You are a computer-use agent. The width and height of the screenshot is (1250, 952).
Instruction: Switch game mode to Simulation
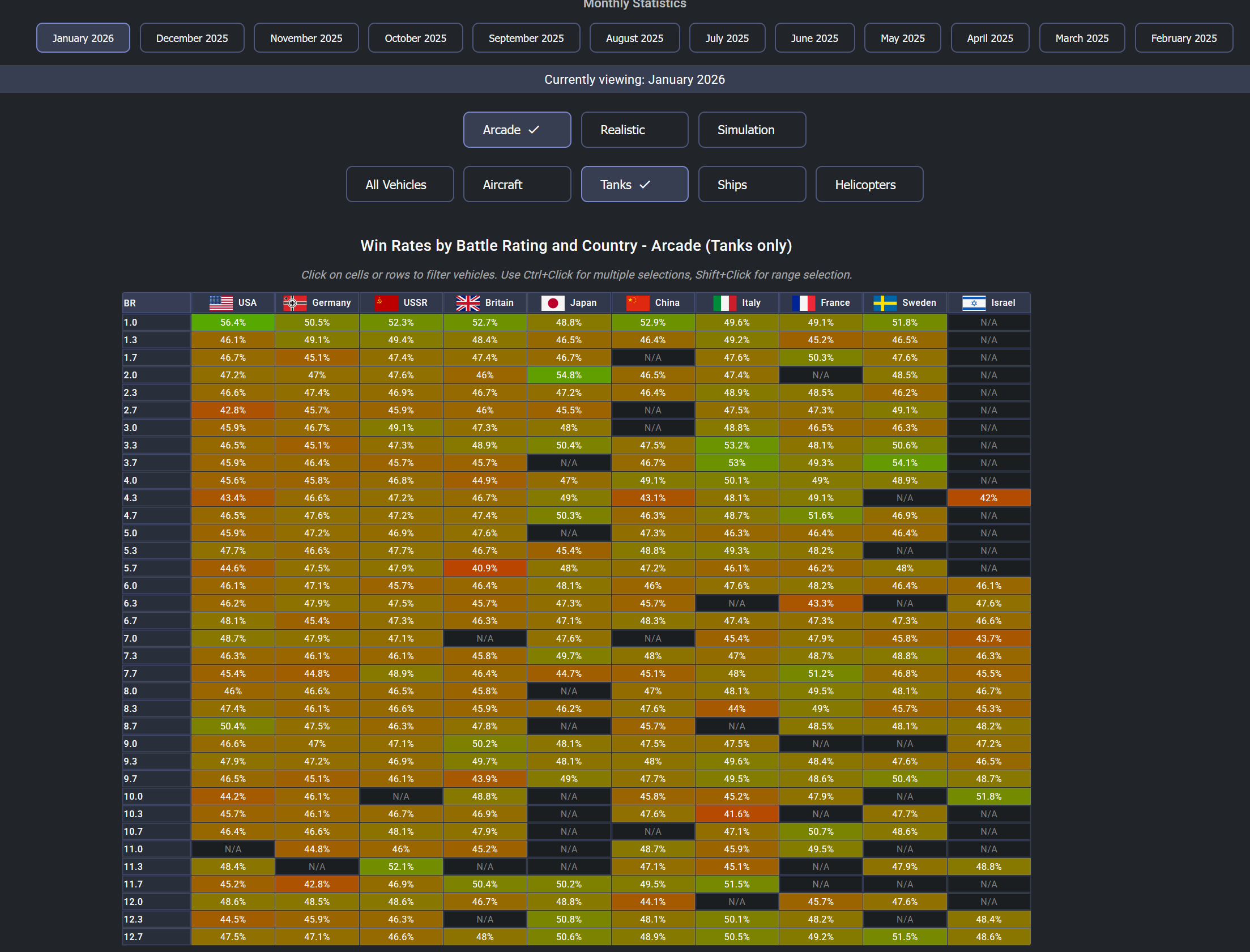(752, 130)
